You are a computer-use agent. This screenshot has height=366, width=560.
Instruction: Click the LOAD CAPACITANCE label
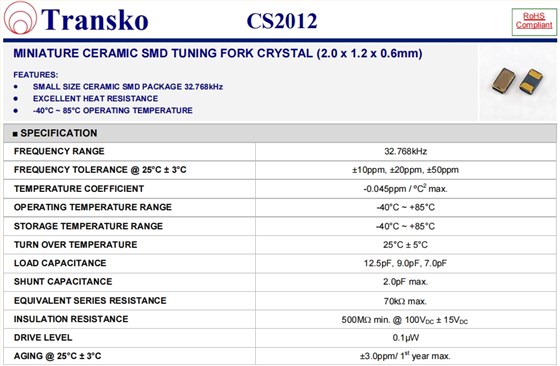point(60,263)
